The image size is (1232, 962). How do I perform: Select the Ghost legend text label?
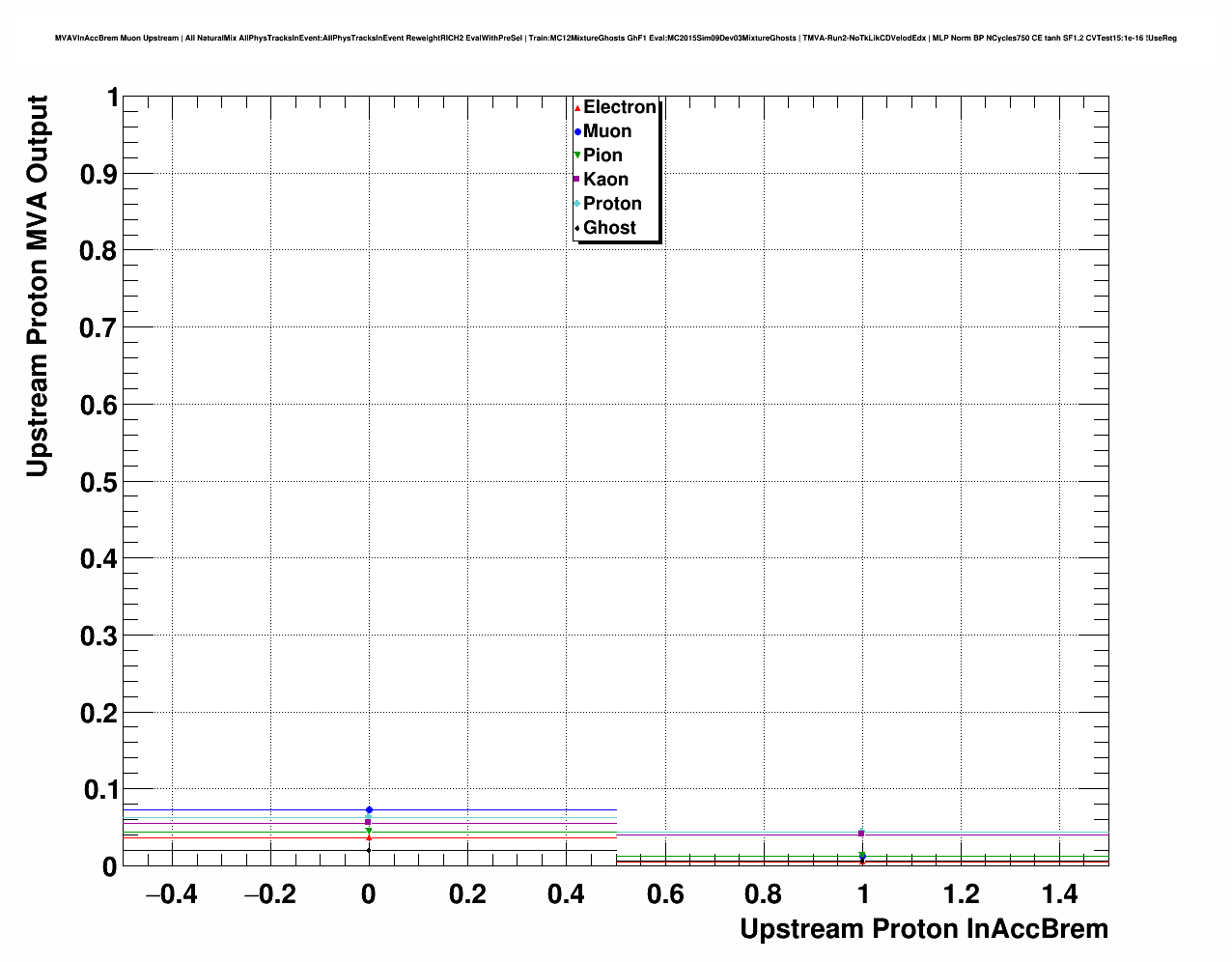[x=609, y=228]
